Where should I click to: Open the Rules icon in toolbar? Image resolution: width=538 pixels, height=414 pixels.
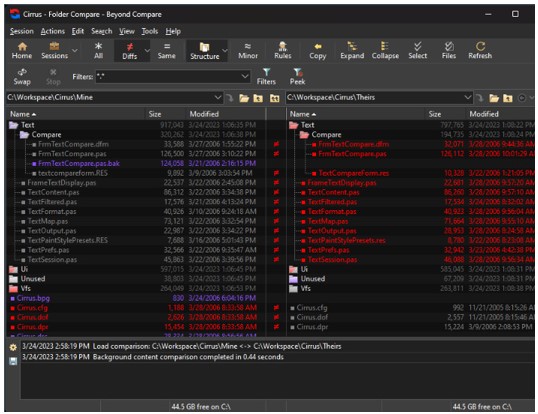click(282, 51)
